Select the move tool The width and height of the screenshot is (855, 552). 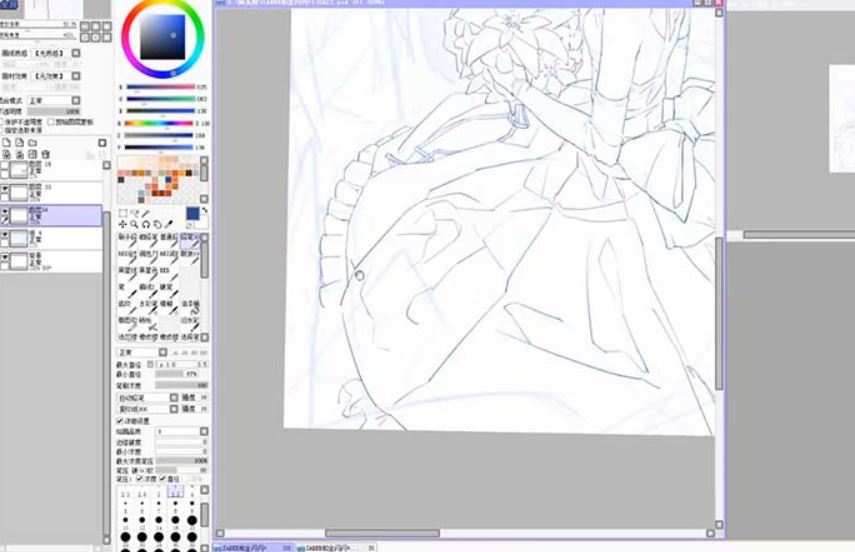(x=123, y=224)
